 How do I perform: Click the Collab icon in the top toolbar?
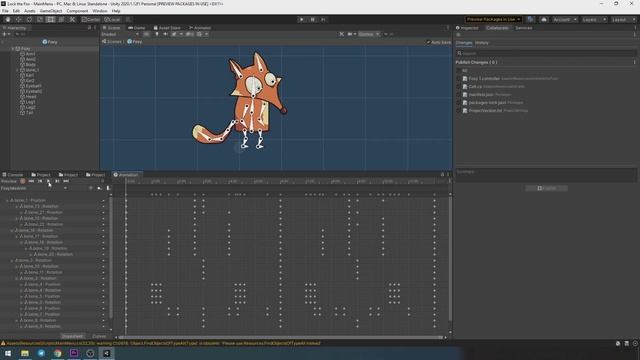[x=530, y=19]
